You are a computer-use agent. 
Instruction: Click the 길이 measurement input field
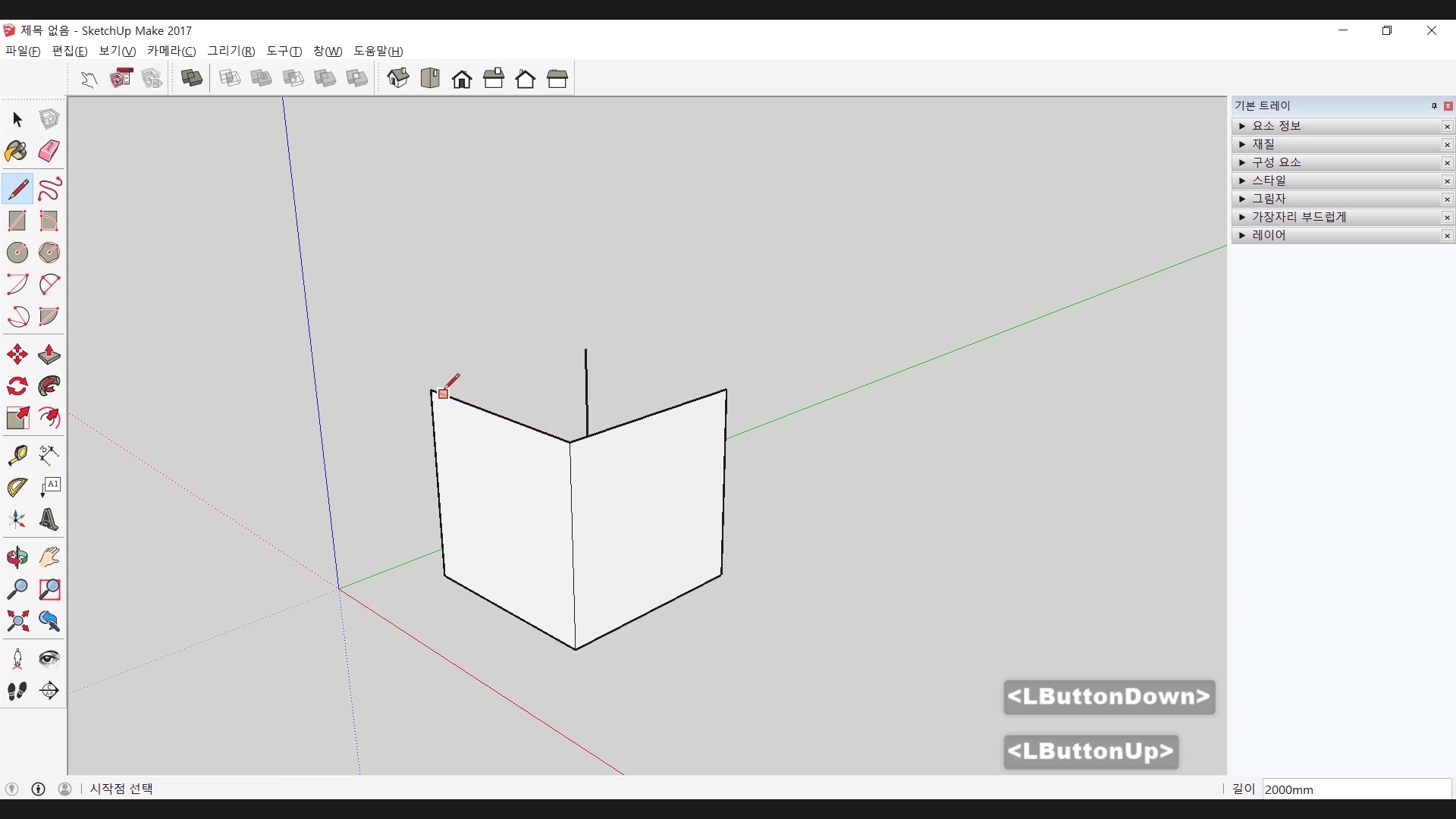1356,789
